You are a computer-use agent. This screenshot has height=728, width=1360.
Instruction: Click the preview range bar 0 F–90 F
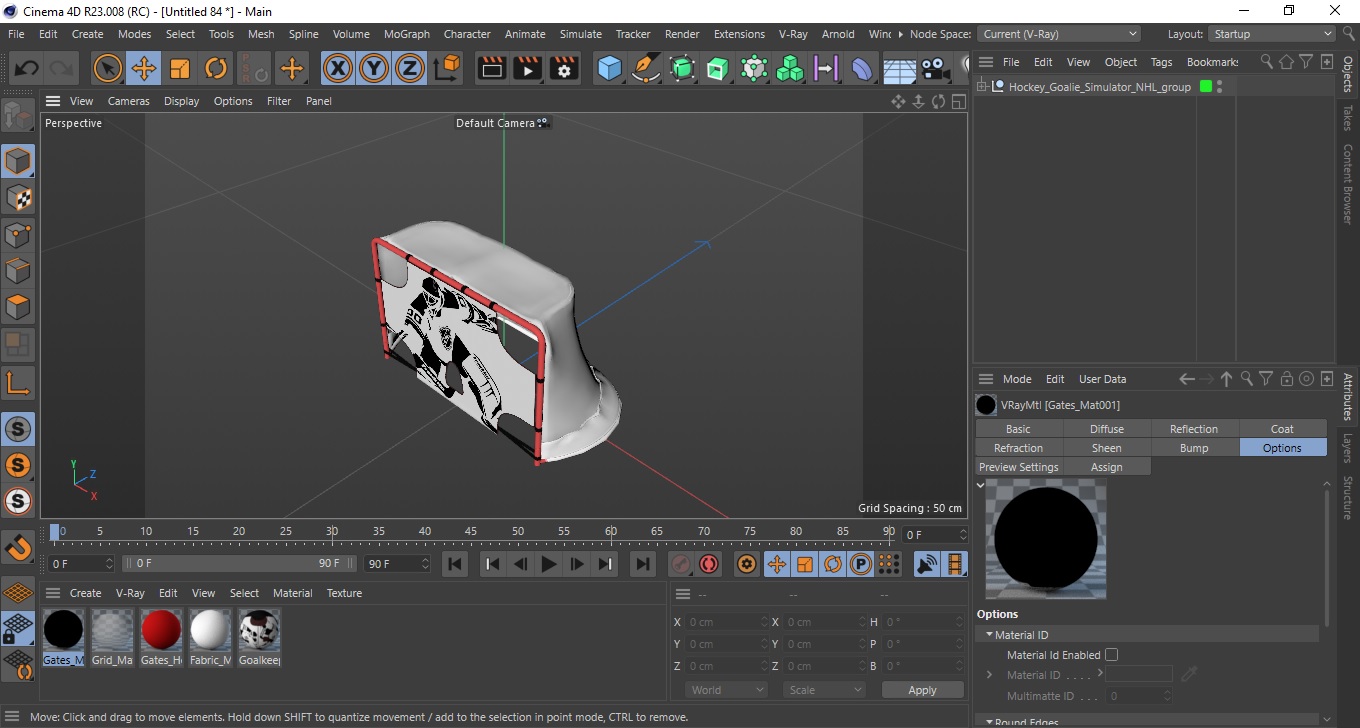pos(239,564)
